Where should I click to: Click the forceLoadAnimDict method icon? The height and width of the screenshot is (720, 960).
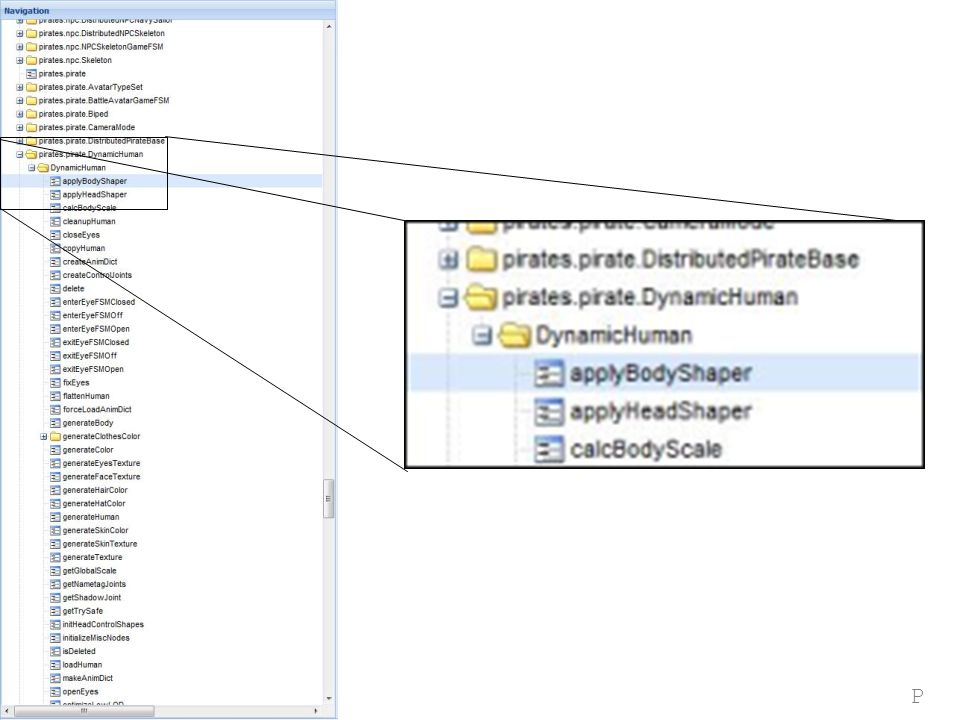coord(55,411)
